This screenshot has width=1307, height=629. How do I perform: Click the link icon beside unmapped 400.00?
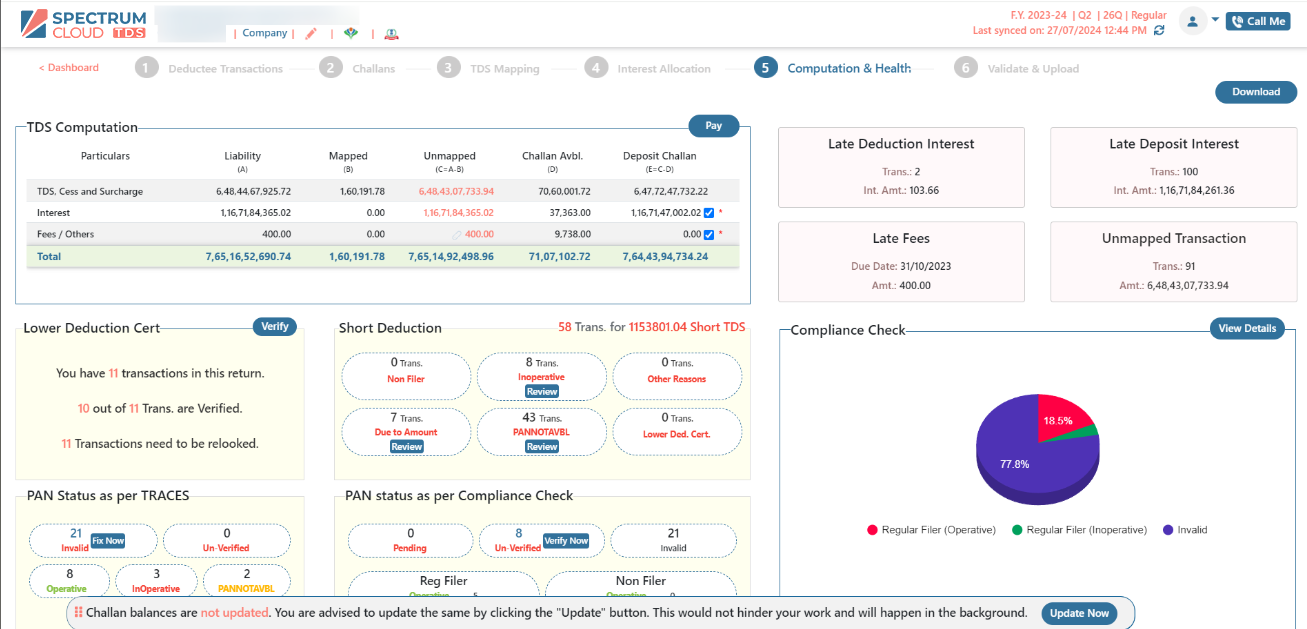tap(457, 235)
